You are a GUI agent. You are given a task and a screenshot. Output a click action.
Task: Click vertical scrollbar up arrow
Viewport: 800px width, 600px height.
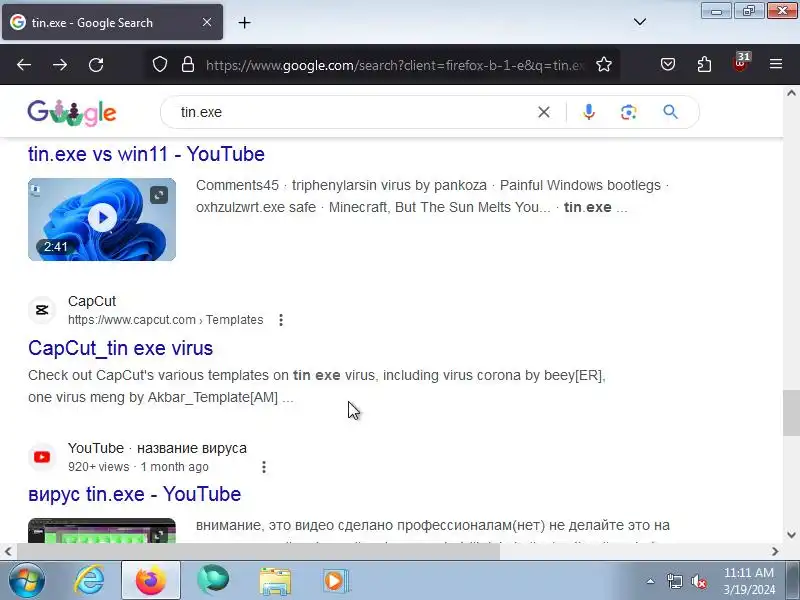pyautogui.click(x=791, y=93)
